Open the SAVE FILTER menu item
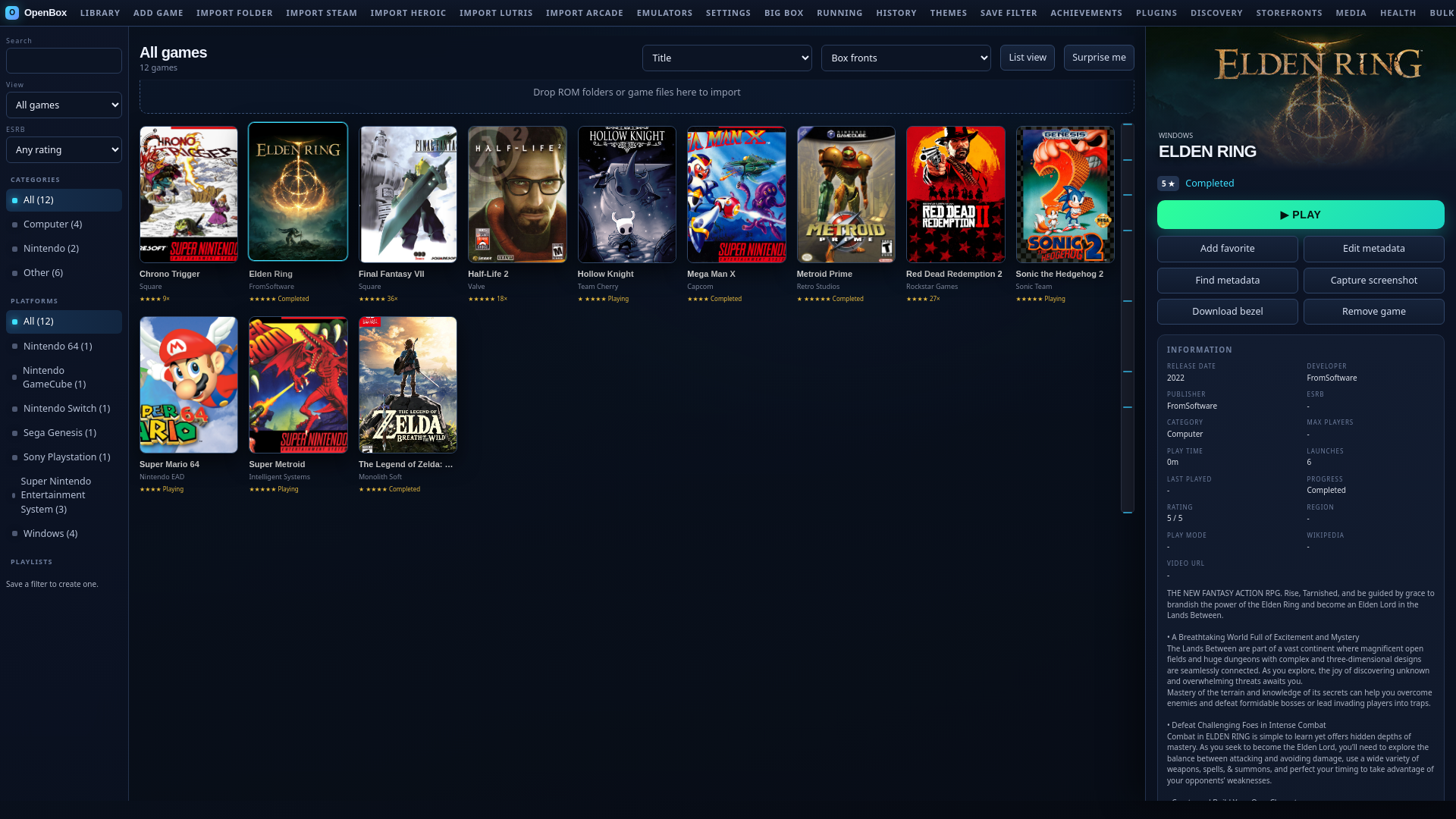This screenshot has width=1456, height=819. (1009, 13)
